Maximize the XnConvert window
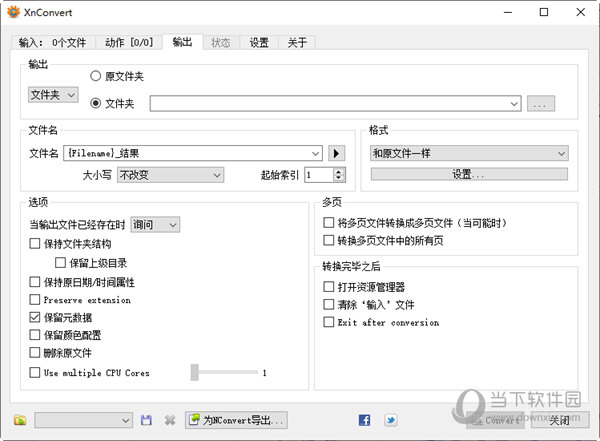Viewport: 600px width, 441px height. click(x=544, y=12)
